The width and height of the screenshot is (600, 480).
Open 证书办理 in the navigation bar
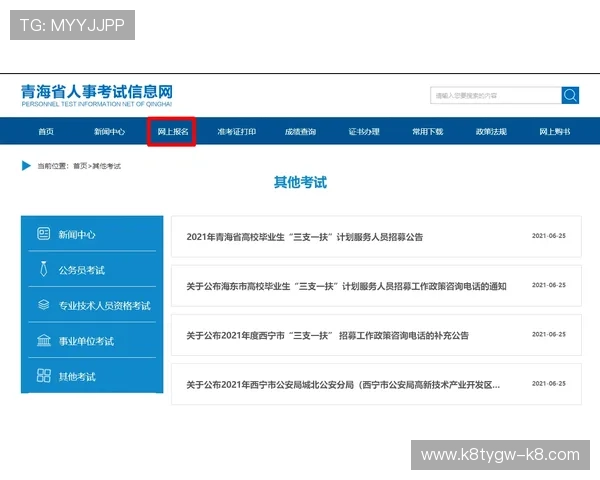364,132
